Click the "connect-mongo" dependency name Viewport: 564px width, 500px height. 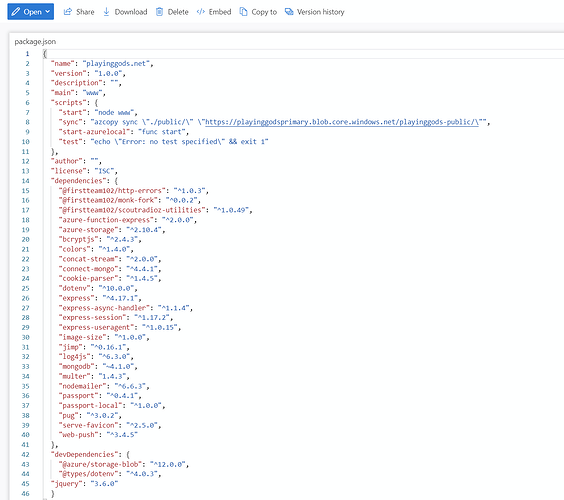pos(88,269)
